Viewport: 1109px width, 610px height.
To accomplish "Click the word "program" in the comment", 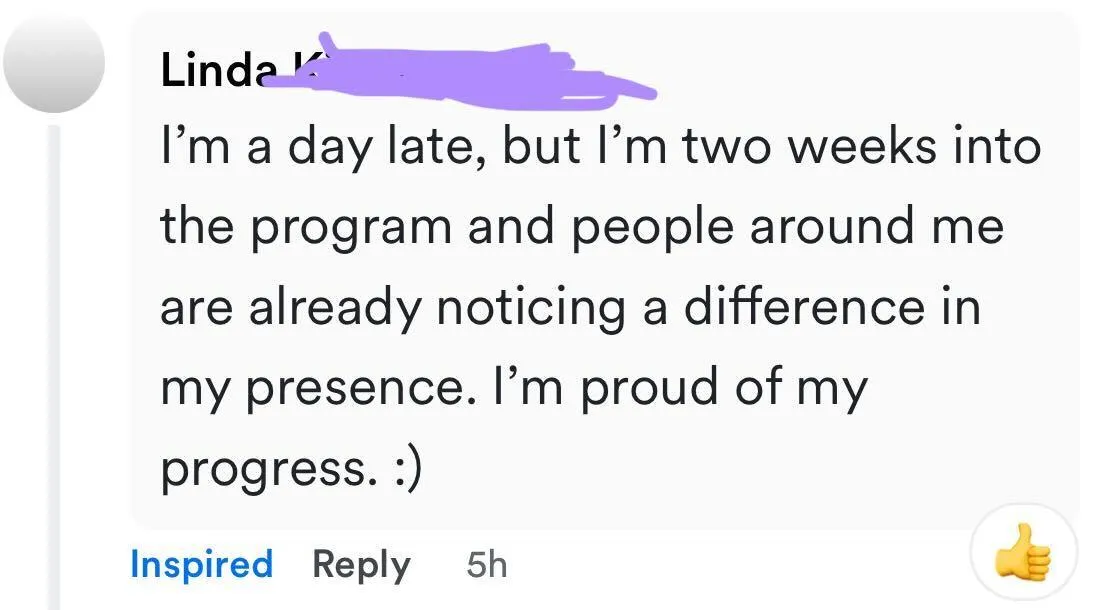I will pyautogui.click(x=352, y=228).
